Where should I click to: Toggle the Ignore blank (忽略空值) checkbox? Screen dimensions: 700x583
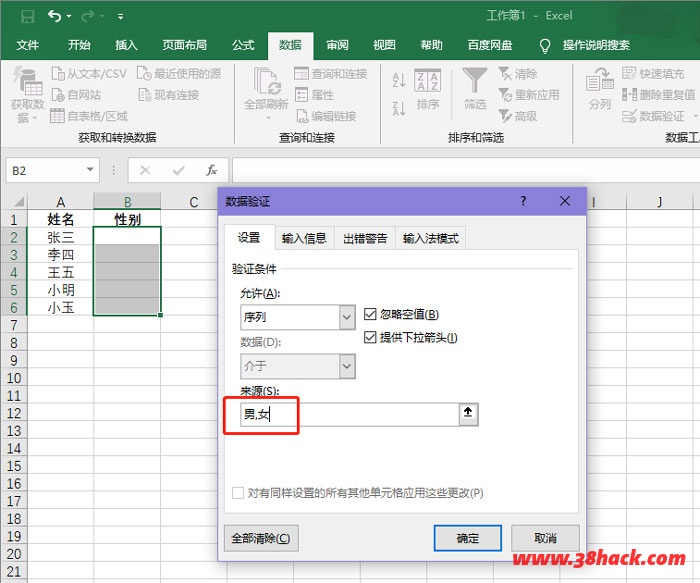(x=372, y=314)
